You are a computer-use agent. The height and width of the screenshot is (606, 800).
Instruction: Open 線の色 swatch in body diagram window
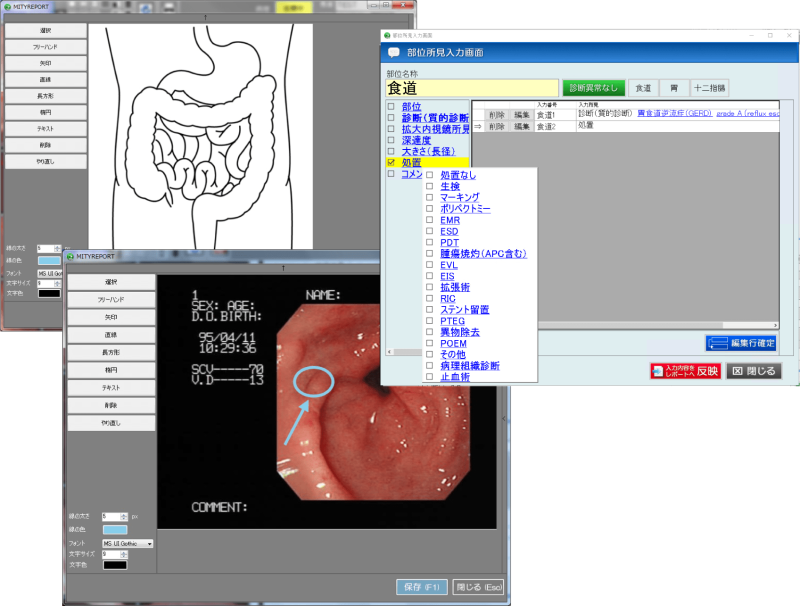point(49,261)
